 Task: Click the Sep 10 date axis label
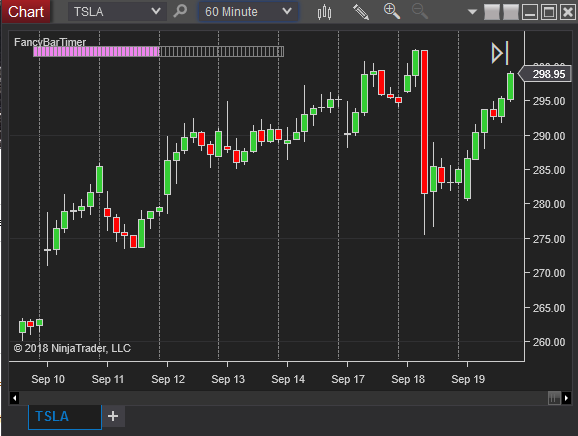pyautogui.click(x=48, y=379)
